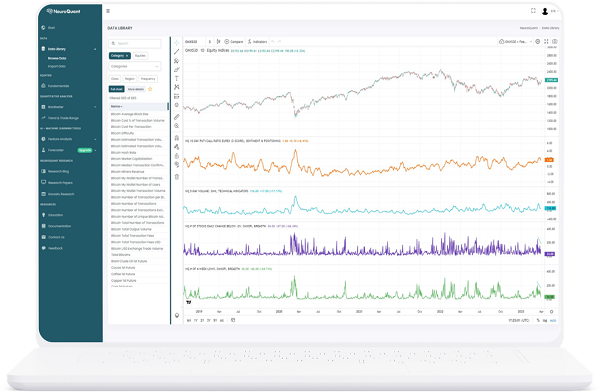This screenshot has width=600, height=392.
Task: Click the light bulb ideas icon
Action: (x=177, y=315)
